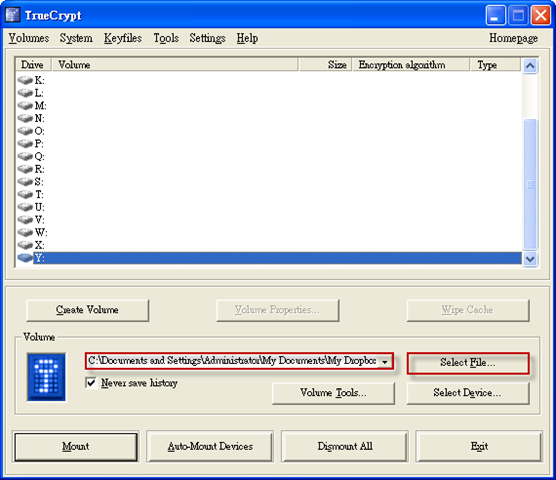Click the drive list scrollbar thumb
Image resolution: width=556 pixels, height=480 pixels.
[530, 184]
